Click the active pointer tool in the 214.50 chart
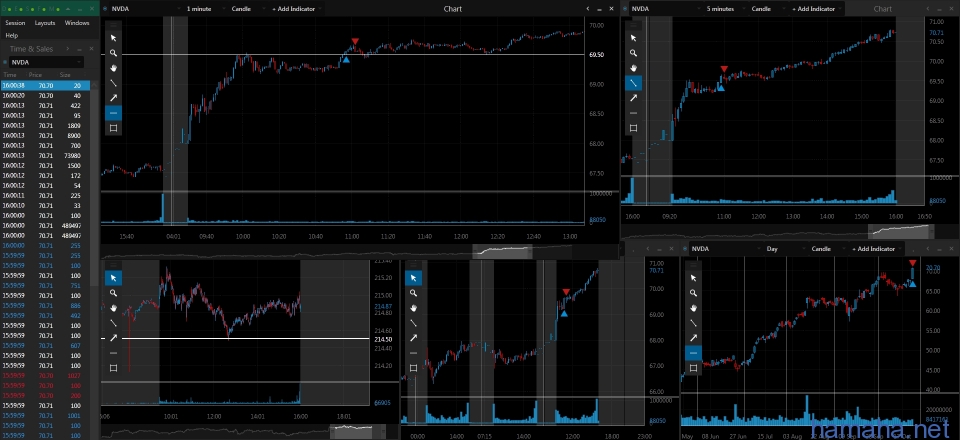This screenshot has height=440, width=960. point(113,278)
